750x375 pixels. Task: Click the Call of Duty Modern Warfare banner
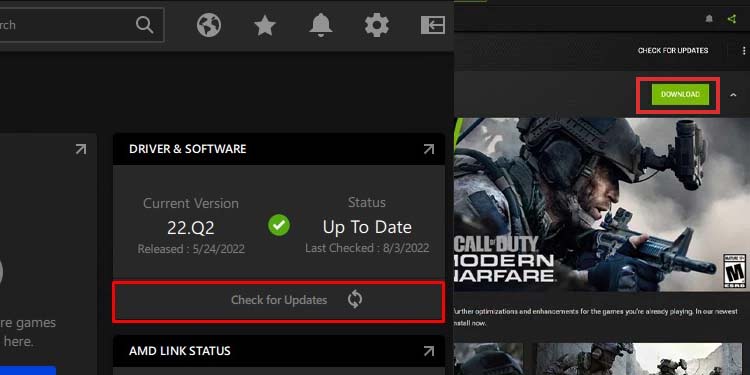(602, 205)
